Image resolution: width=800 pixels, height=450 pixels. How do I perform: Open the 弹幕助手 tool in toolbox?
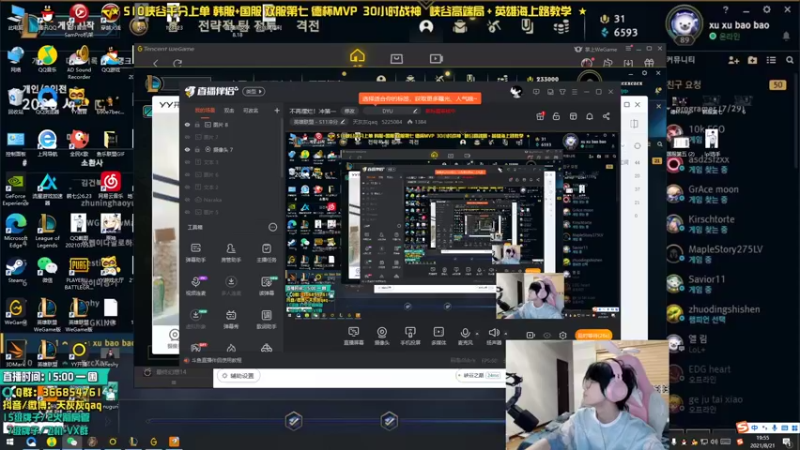pyautogui.click(x=195, y=252)
